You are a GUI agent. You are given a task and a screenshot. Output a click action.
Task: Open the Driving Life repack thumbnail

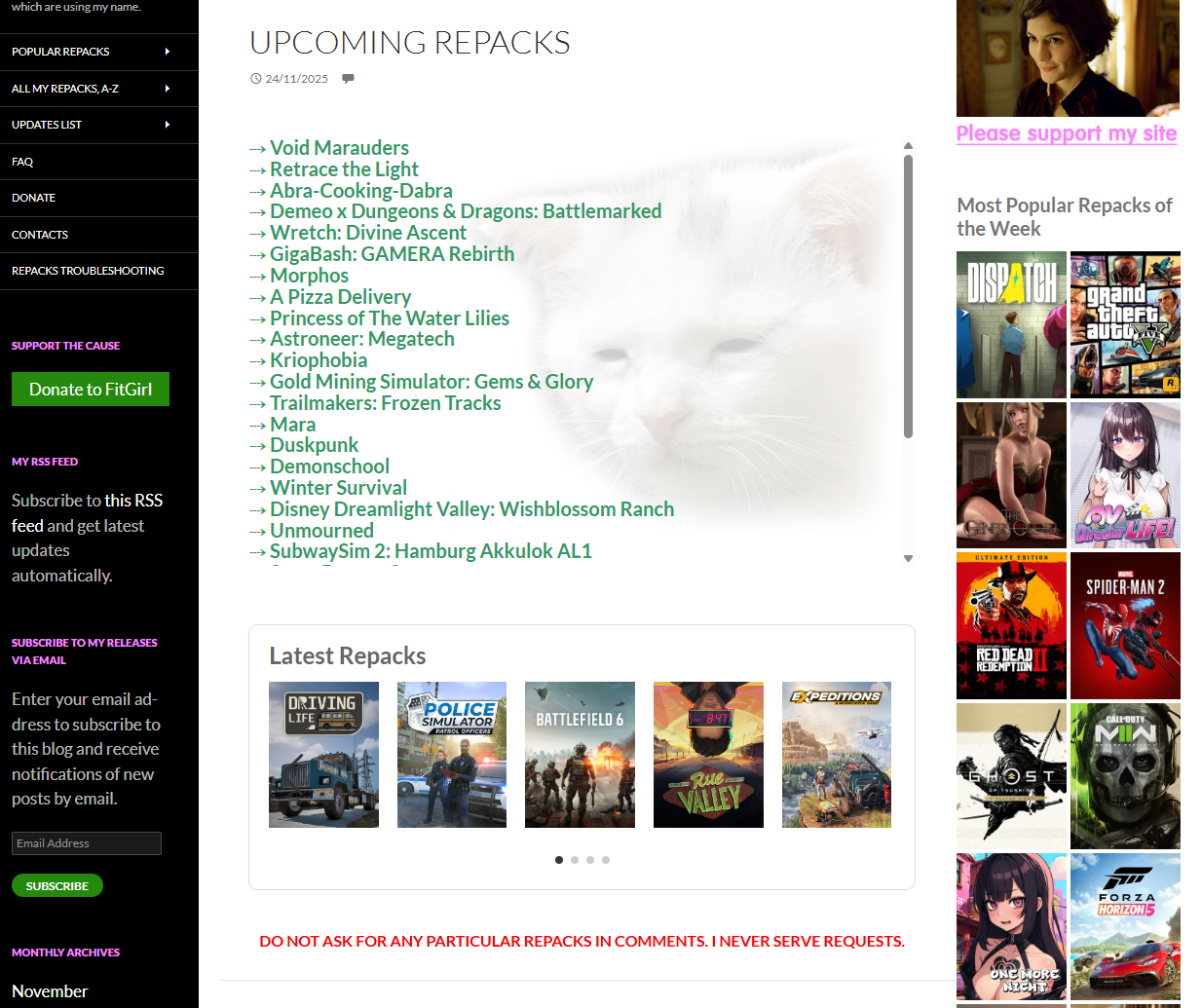323,755
